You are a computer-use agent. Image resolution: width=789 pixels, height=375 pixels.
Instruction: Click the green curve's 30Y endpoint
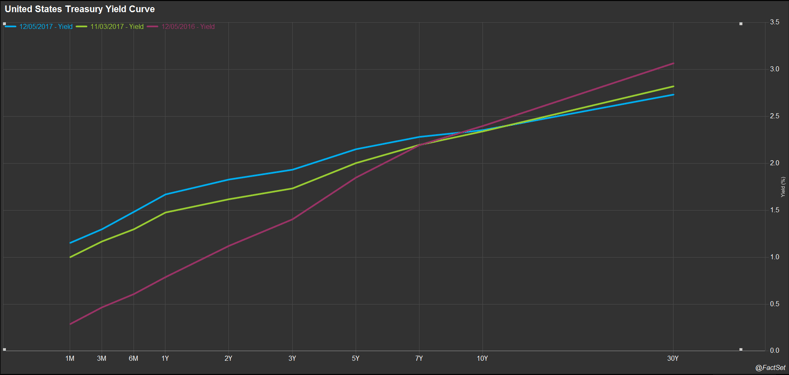(x=673, y=86)
